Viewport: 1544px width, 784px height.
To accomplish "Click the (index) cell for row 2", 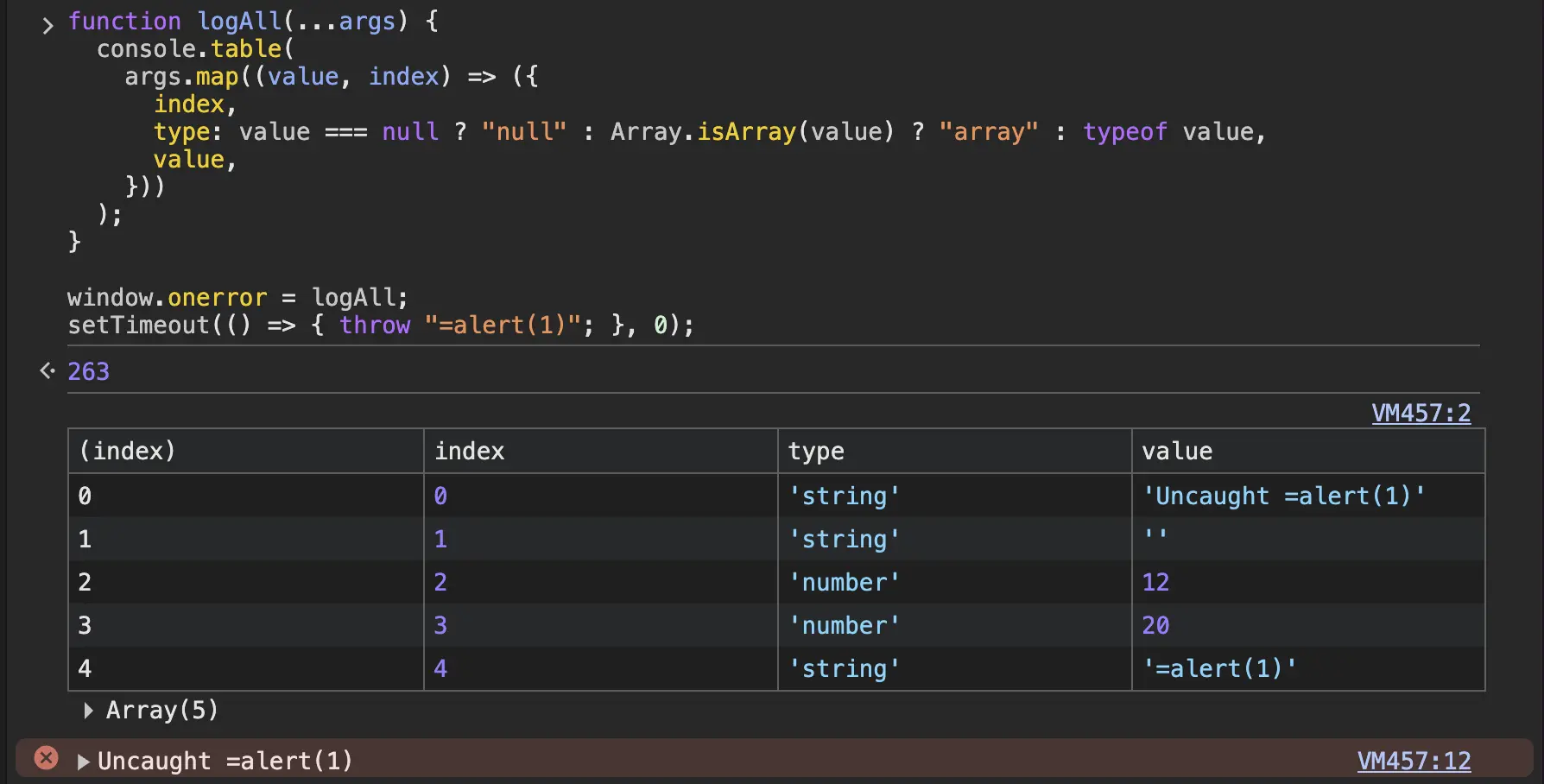I will point(246,582).
